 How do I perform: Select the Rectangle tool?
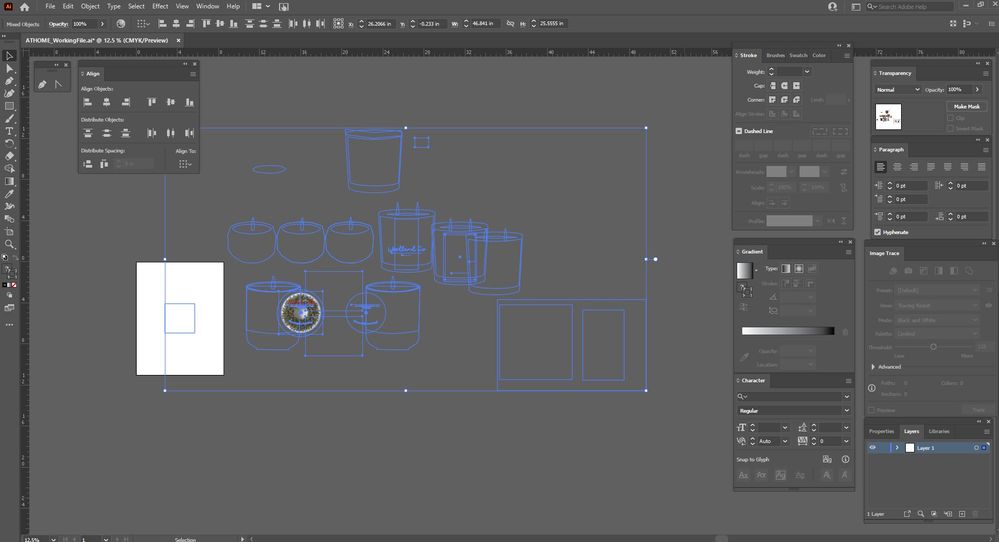pyautogui.click(x=10, y=106)
